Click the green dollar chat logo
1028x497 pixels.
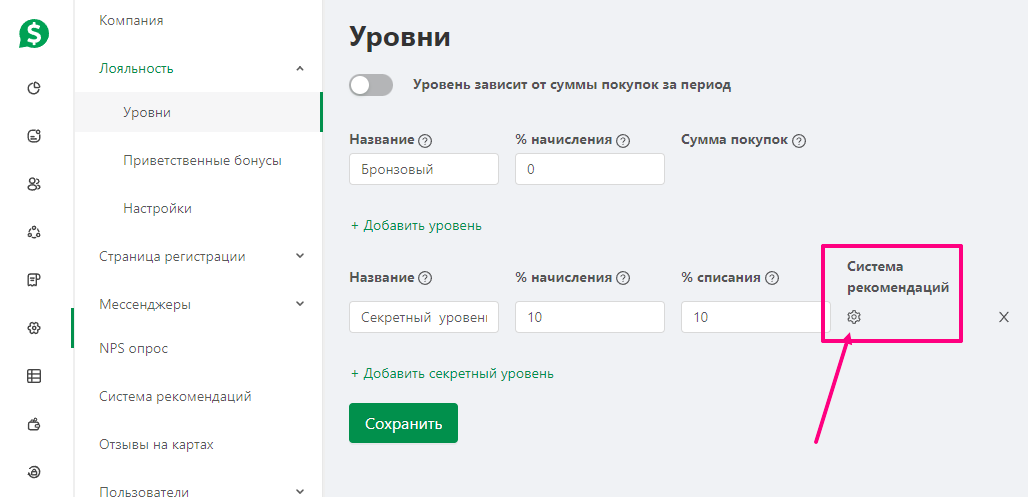point(34,33)
